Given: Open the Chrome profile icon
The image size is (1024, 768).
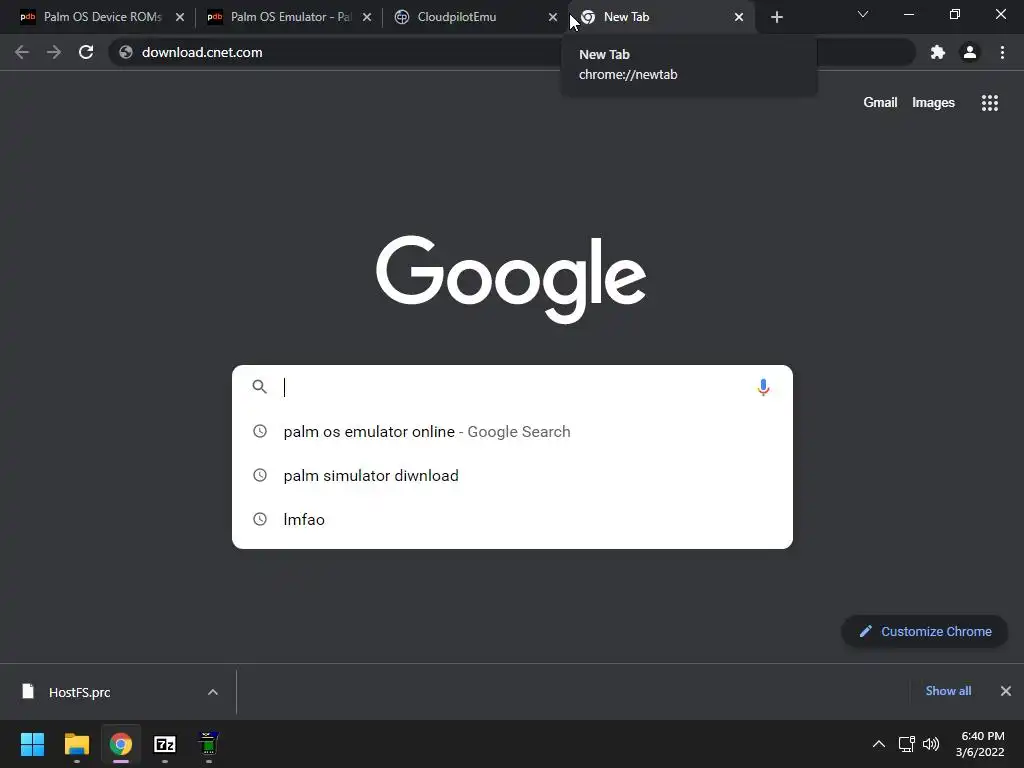Looking at the screenshot, I should (970, 52).
